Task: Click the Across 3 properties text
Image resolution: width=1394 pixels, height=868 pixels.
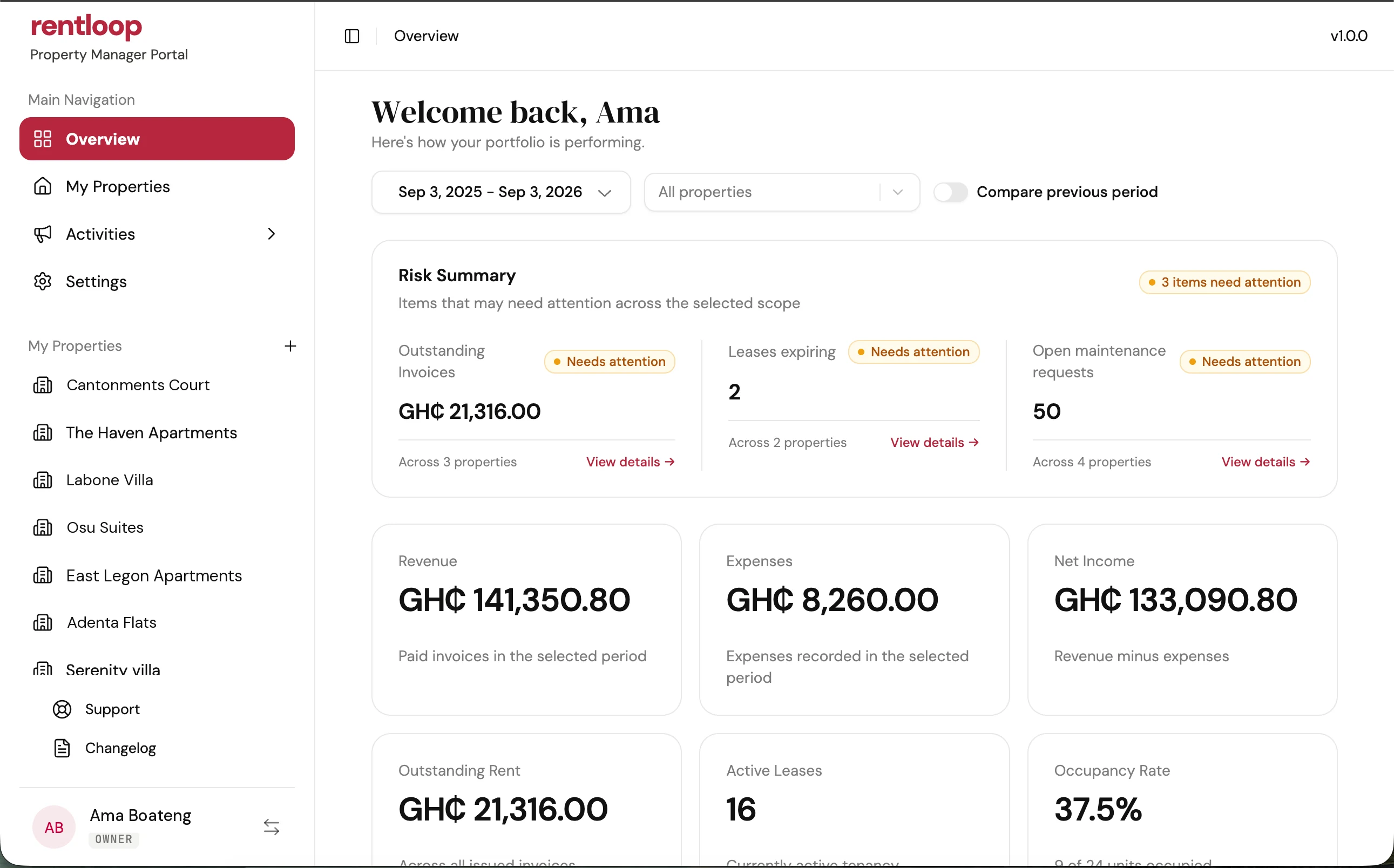Action: (x=458, y=462)
